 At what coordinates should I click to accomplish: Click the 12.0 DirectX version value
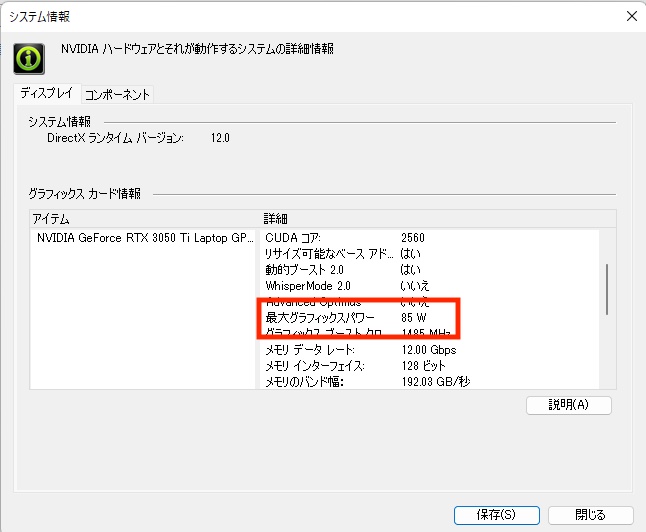click(220, 138)
